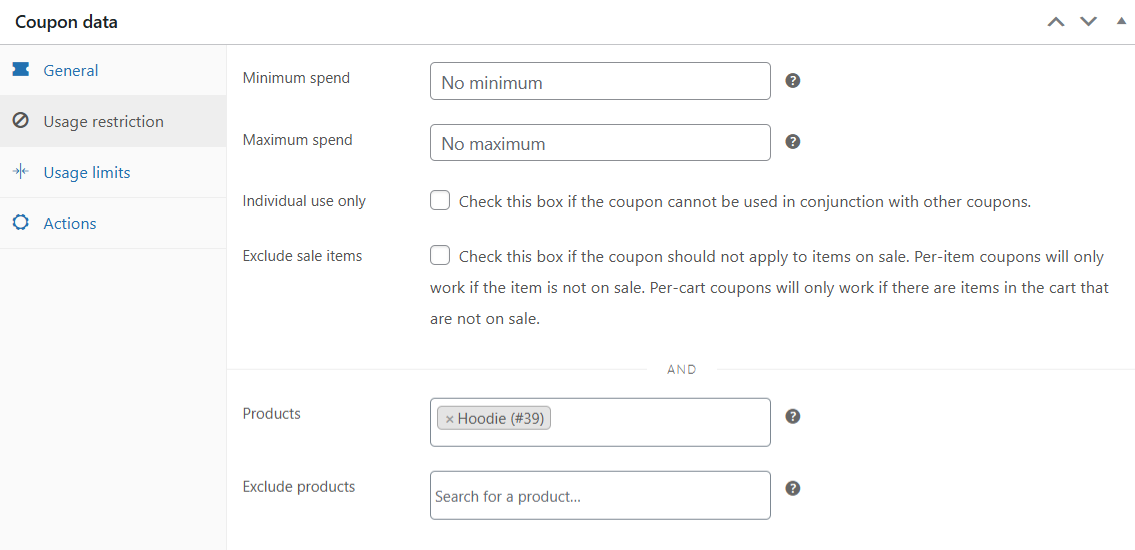This screenshot has height=550, width=1135.
Task: Click the Actions circle icon
Action: (x=21, y=223)
